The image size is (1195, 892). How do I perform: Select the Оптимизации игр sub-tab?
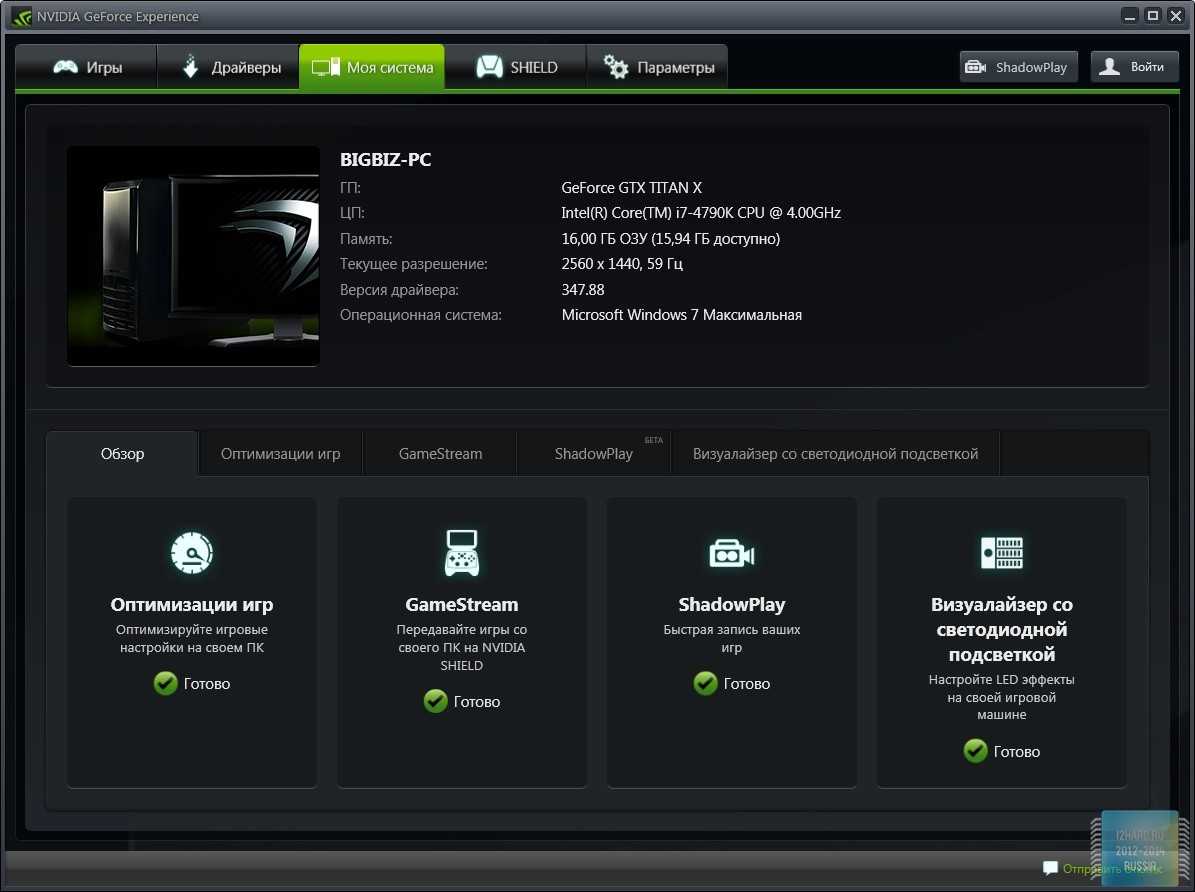(x=280, y=454)
